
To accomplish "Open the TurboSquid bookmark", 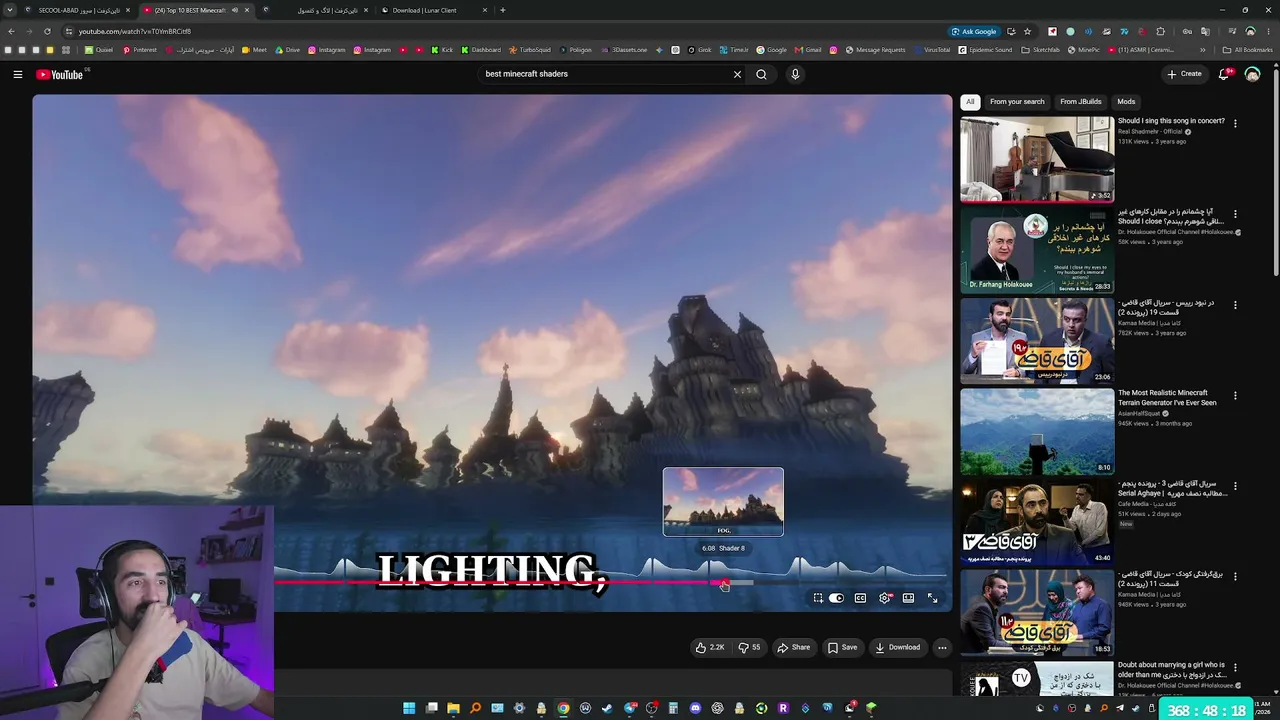I will click(x=530, y=50).
